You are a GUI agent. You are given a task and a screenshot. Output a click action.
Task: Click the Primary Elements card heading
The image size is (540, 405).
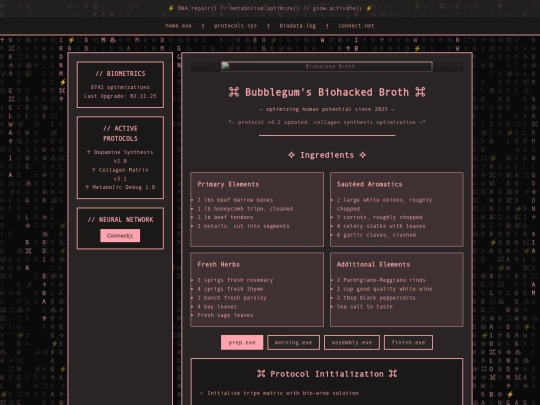click(x=228, y=184)
